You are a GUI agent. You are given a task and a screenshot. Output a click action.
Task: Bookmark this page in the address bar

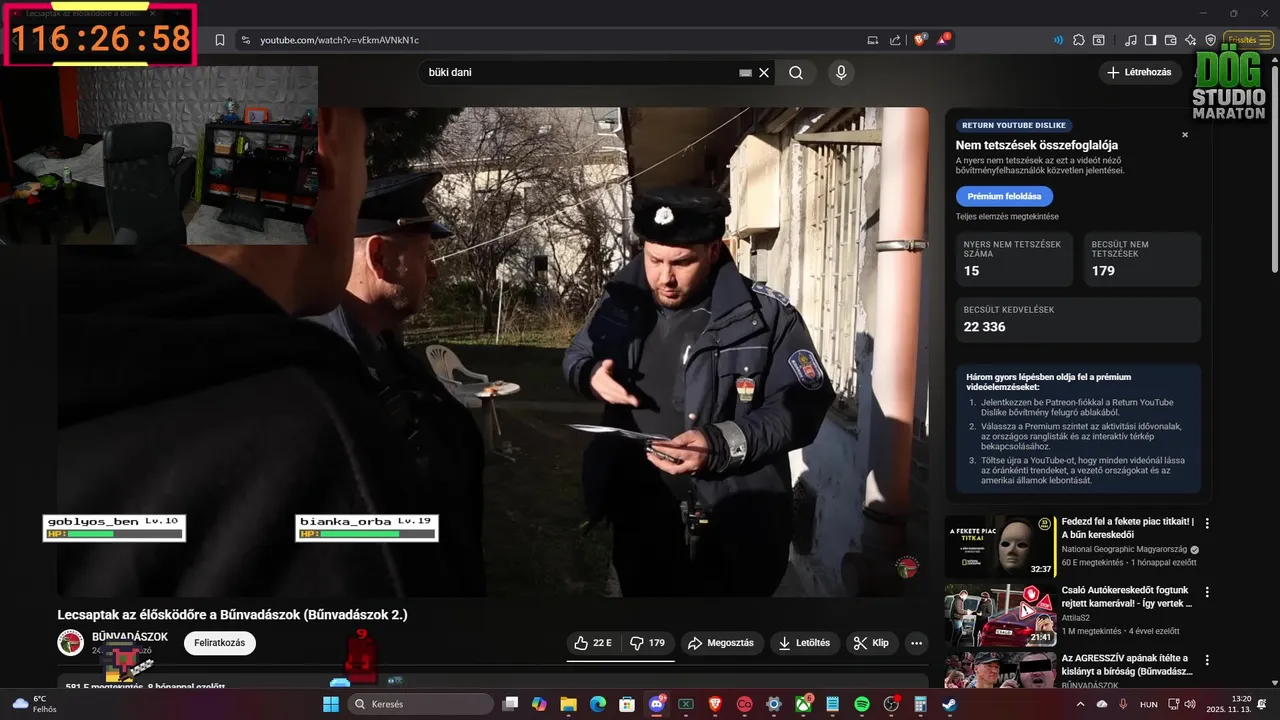point(220,40)
